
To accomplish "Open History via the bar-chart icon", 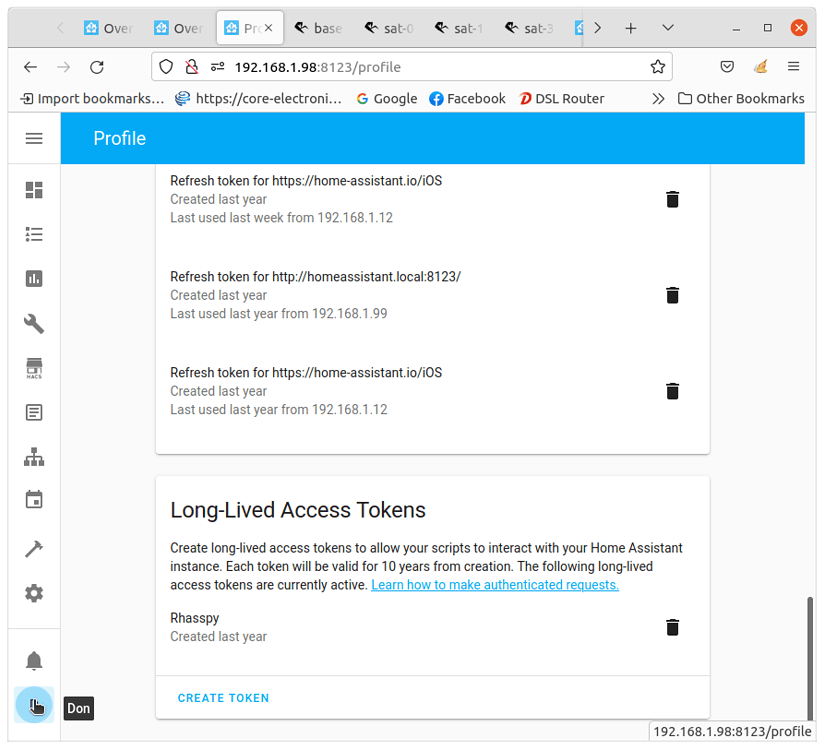I will click(x=34, y=278).
